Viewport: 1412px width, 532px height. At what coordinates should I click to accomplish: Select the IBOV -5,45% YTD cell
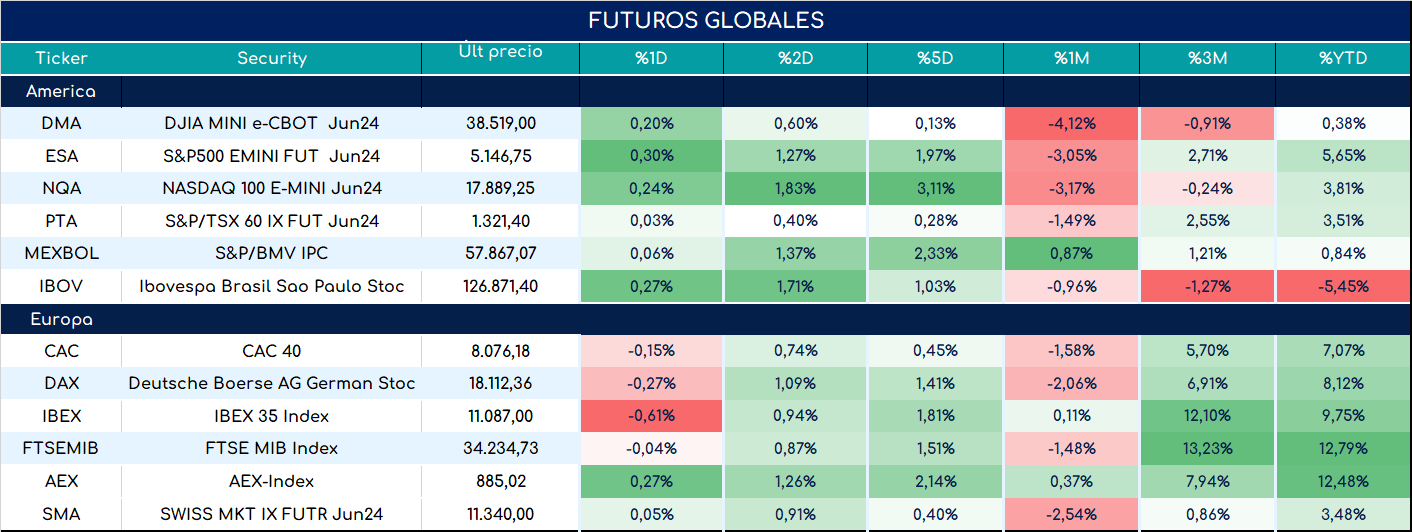point(1344,286)
